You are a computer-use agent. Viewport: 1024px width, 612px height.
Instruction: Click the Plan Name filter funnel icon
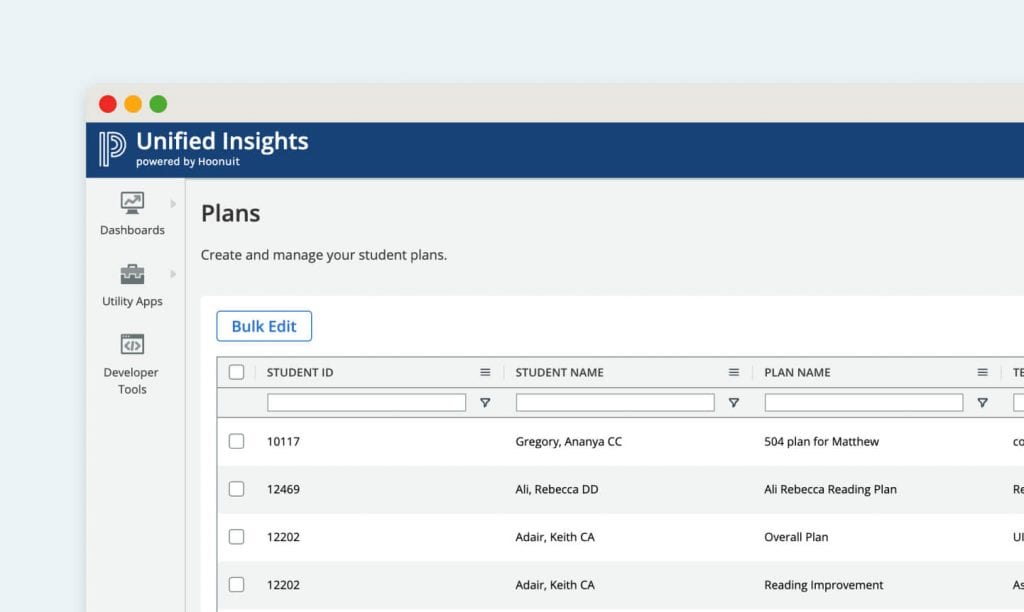coord(983,402)
